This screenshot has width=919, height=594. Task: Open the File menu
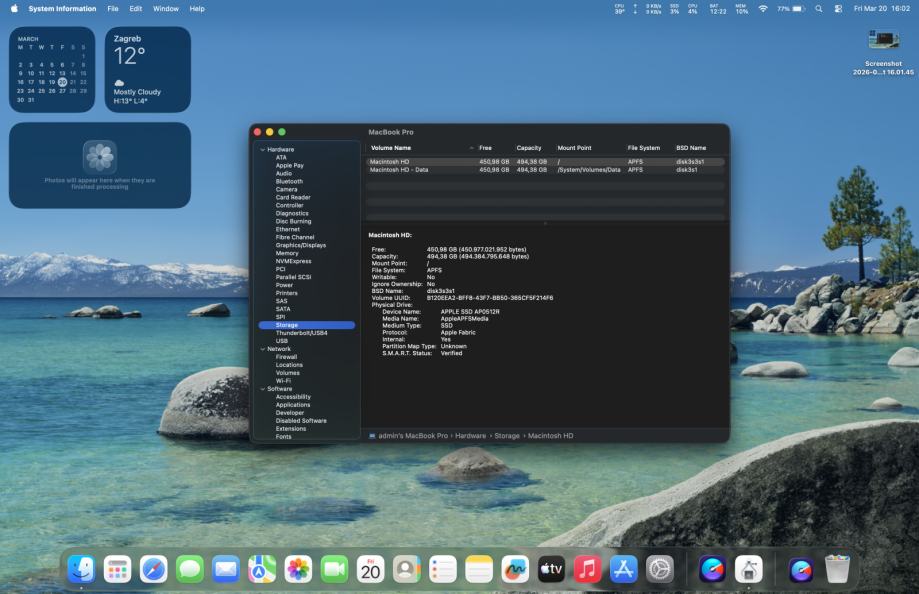pos(113,8)
